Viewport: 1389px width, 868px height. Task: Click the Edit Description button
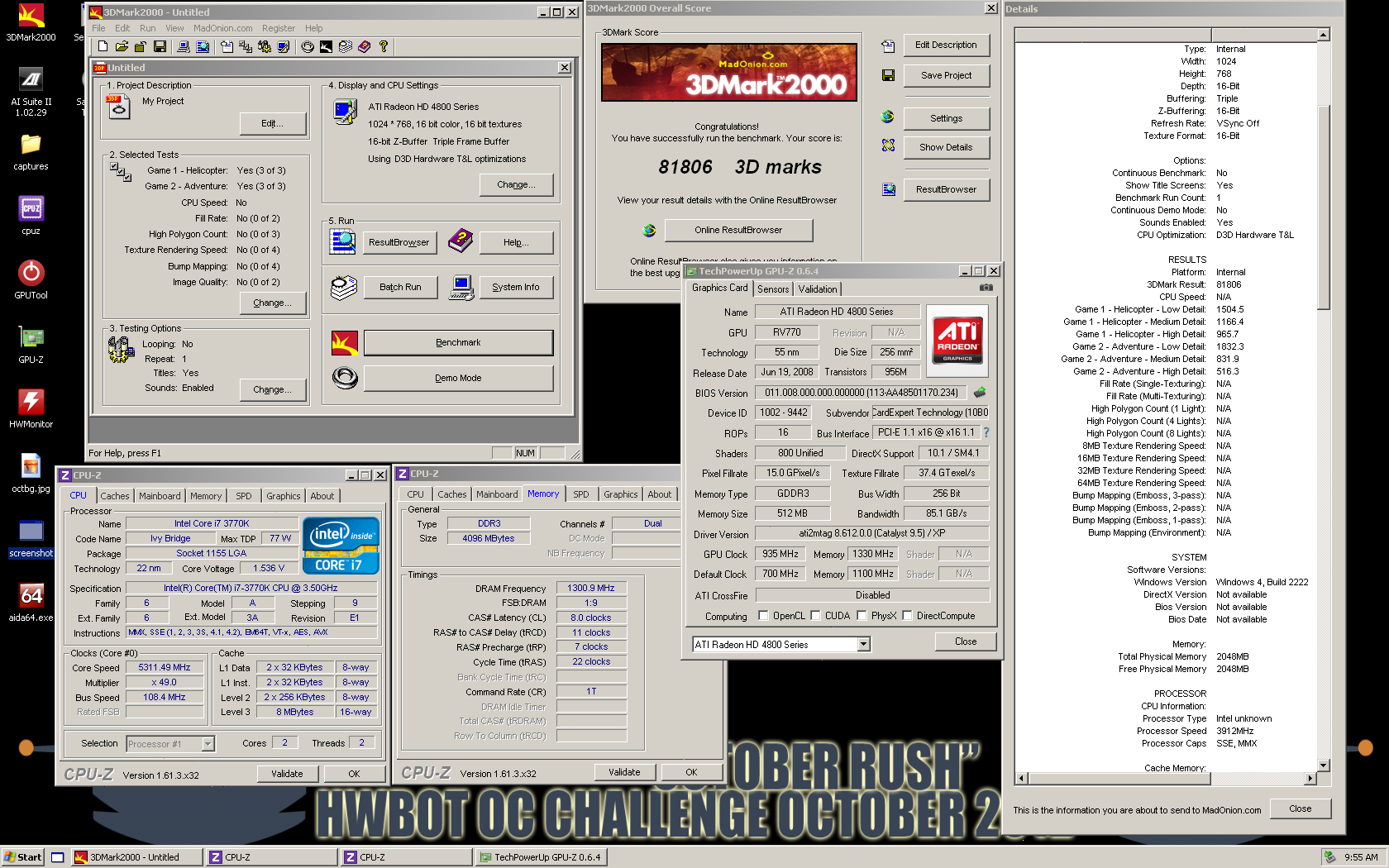click(x=946, y=45)
